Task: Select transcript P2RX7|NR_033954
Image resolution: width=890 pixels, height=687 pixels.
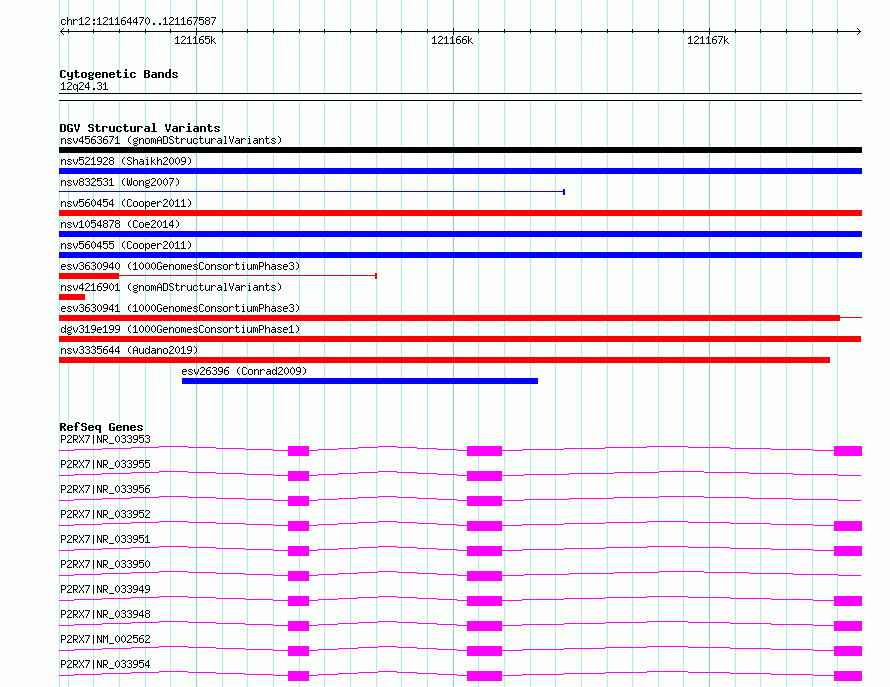Action: click(105, 664)
